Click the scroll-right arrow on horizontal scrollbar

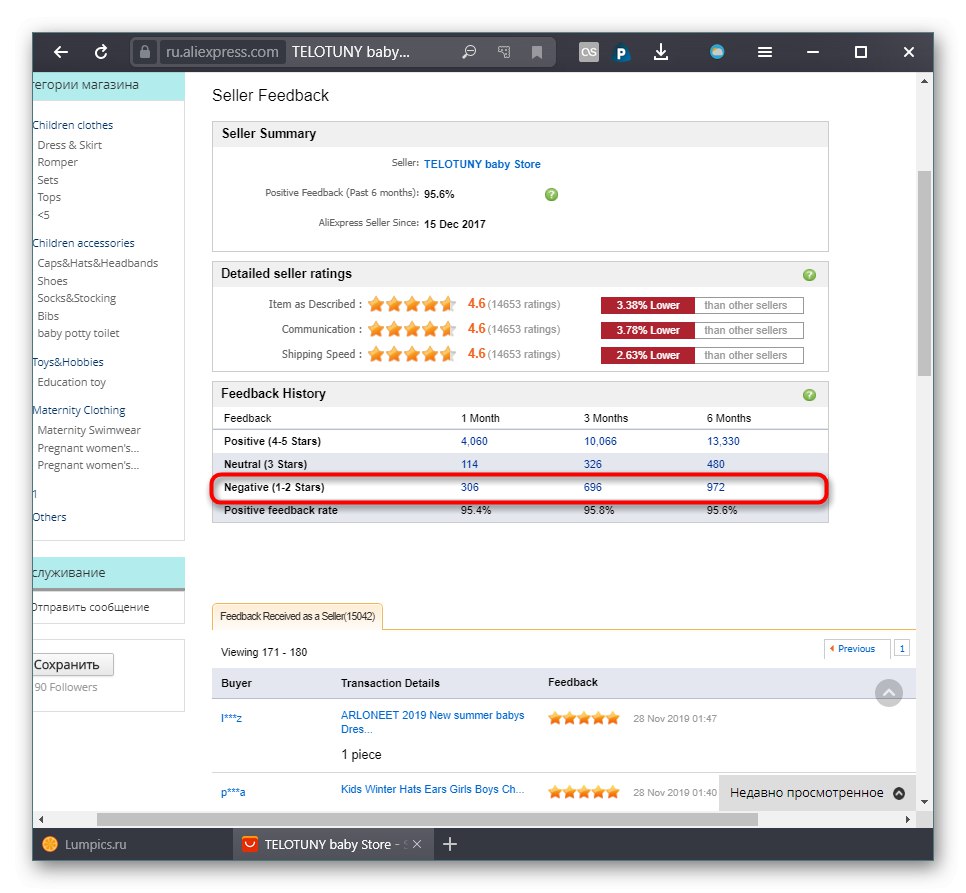click(x=907, y=820)
